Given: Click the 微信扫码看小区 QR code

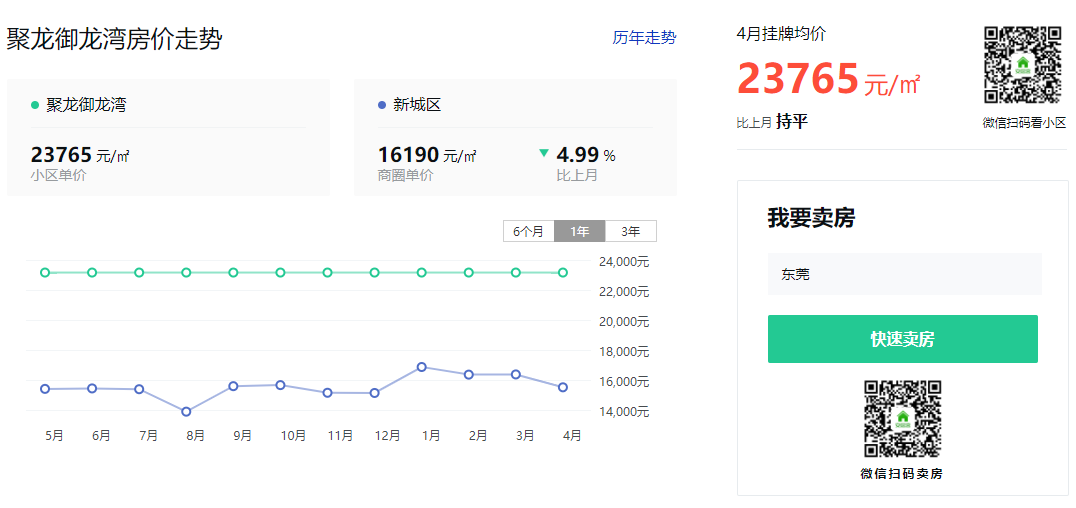Looking at the screenshot, I should 1023,65.
